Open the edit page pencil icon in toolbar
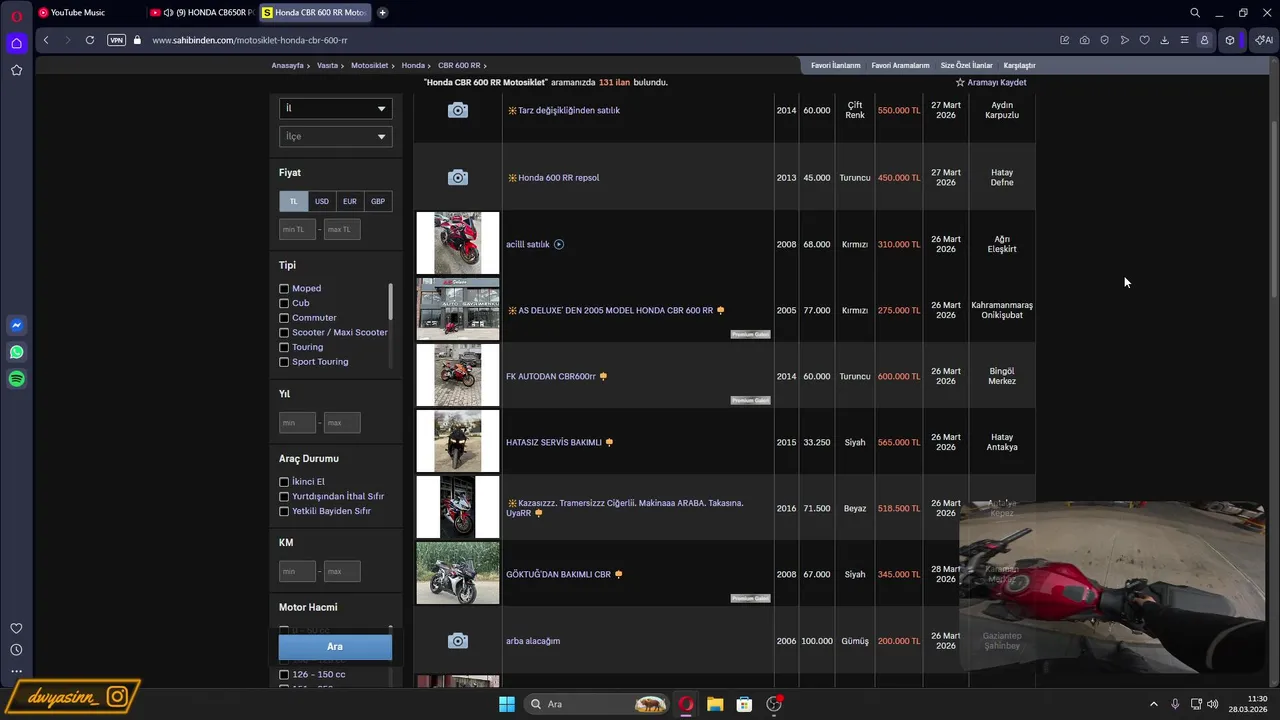 tap(1065, 40)
